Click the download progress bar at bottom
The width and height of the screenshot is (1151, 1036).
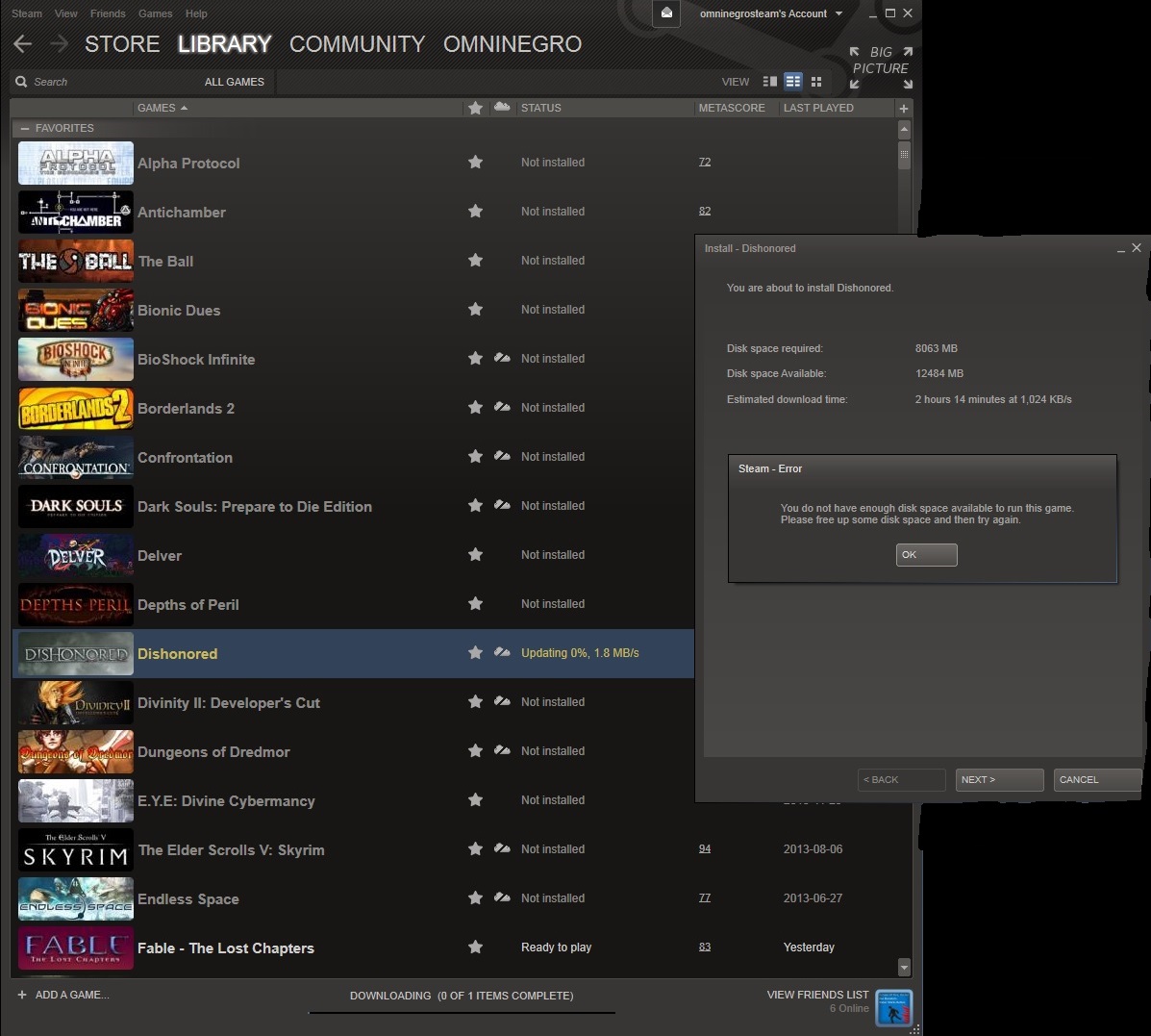click(462, 1012)
